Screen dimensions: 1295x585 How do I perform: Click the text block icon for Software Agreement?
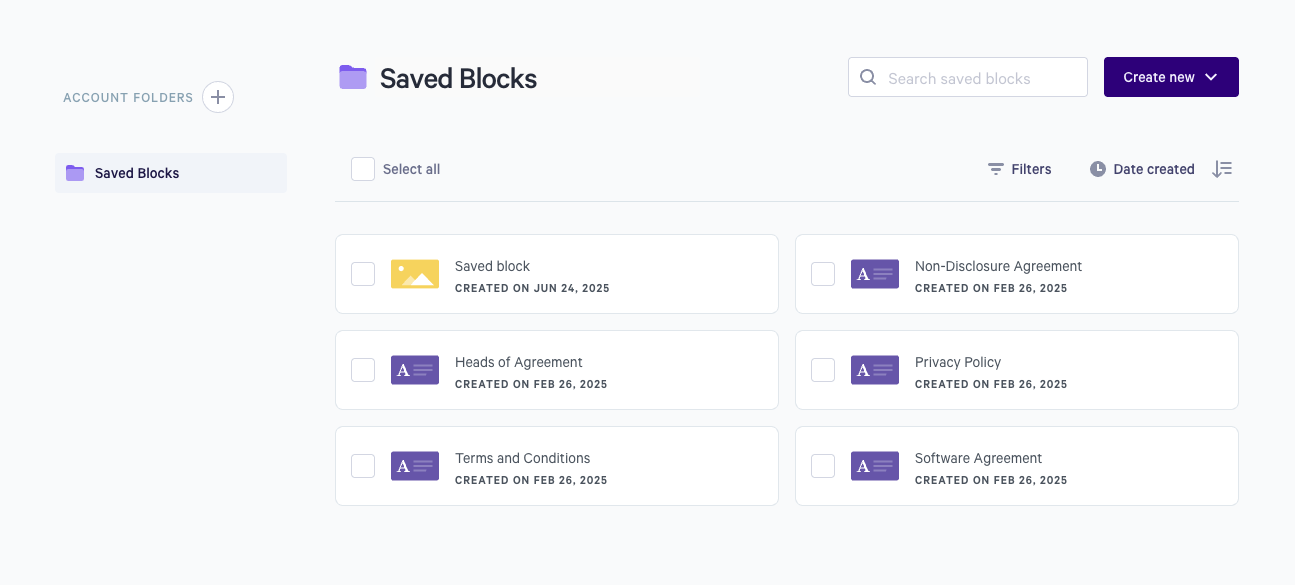click(875, 466)
